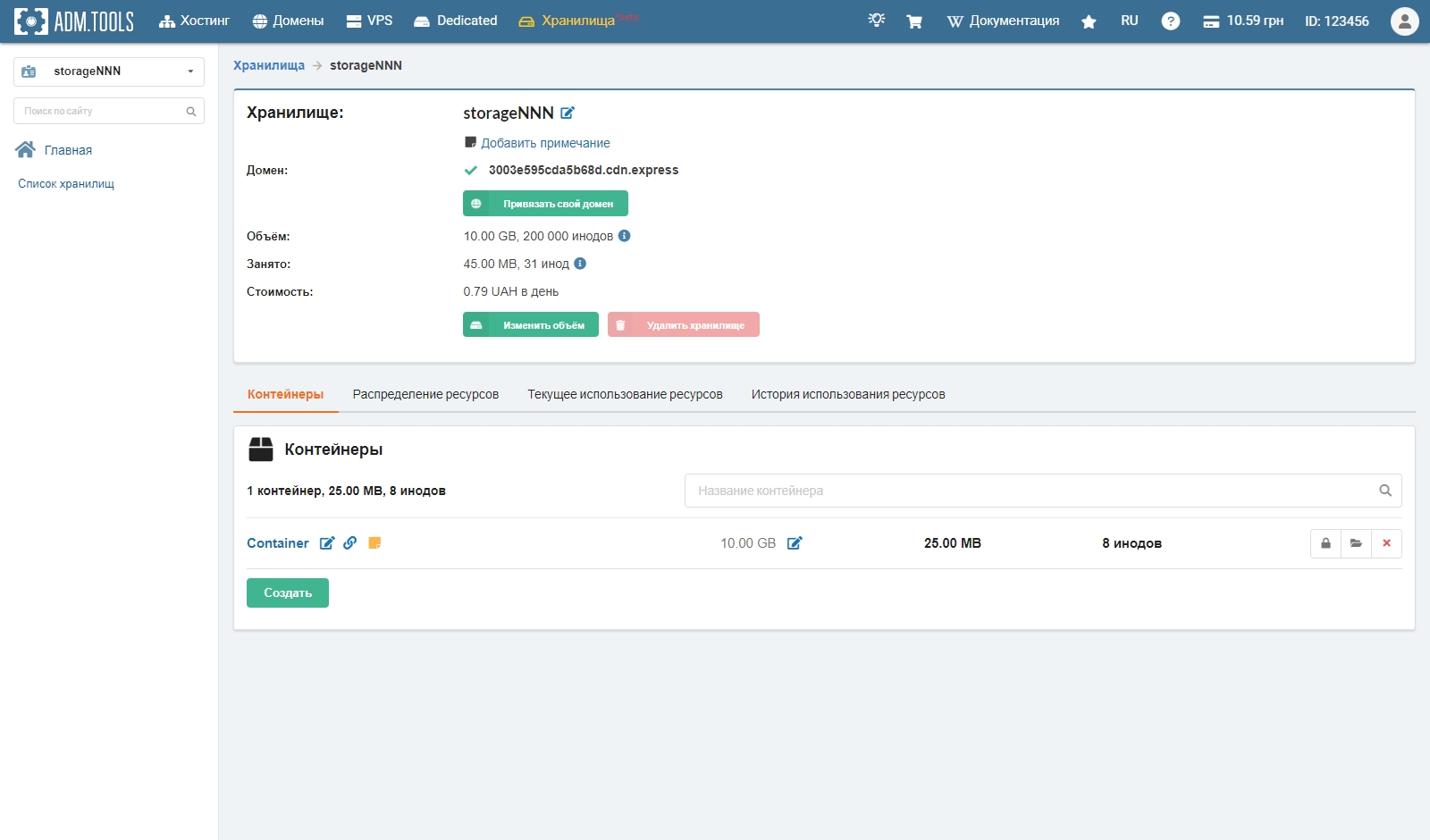Click the container search magnifier icon
The image size is (1430, 840).
[x=1385, y=491]
